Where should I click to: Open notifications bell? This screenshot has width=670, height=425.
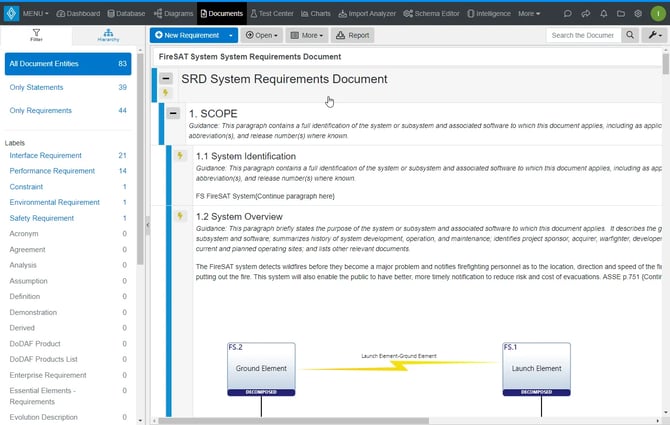pos(603,14)
